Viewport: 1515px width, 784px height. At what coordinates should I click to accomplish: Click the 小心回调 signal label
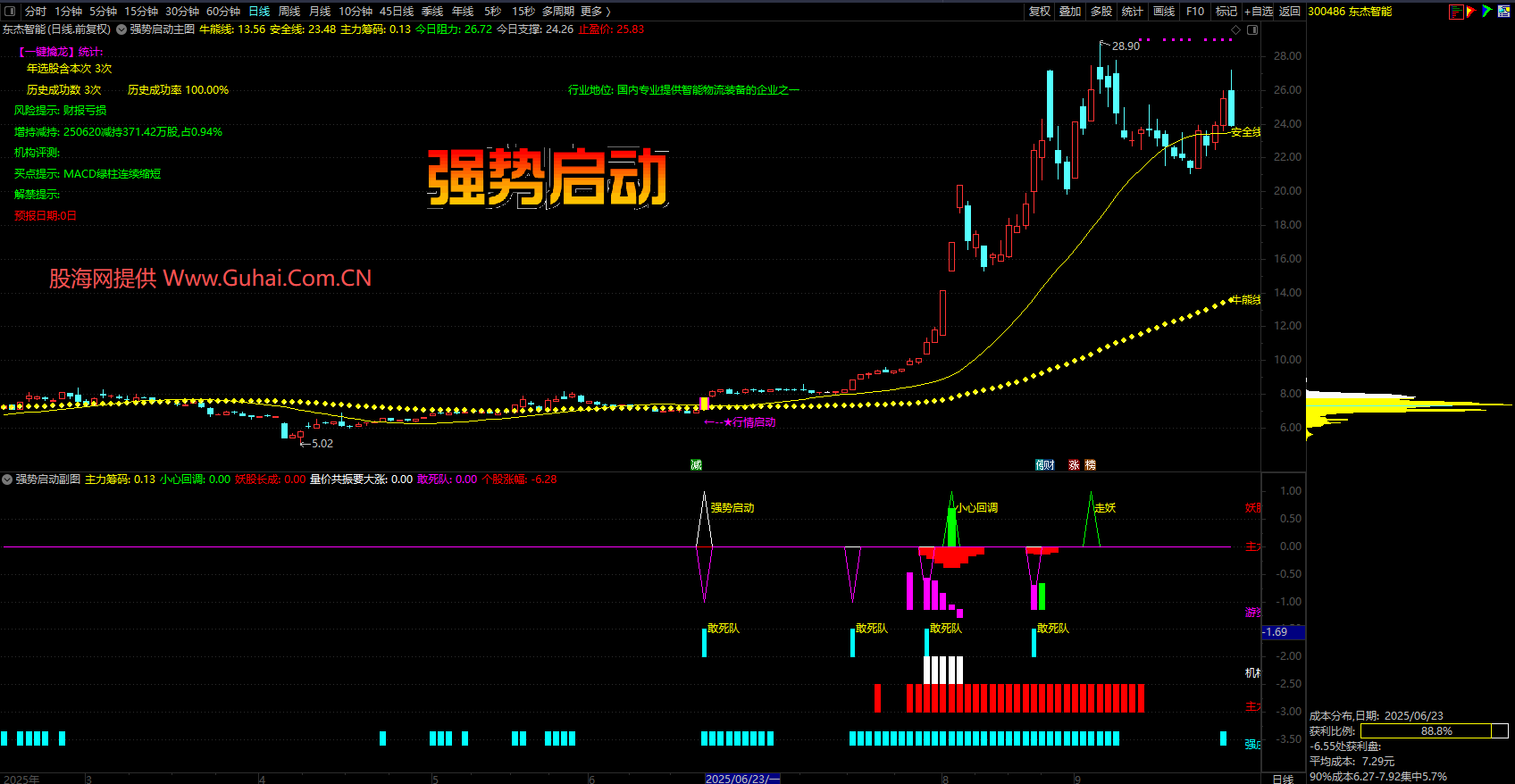[977, 507]
